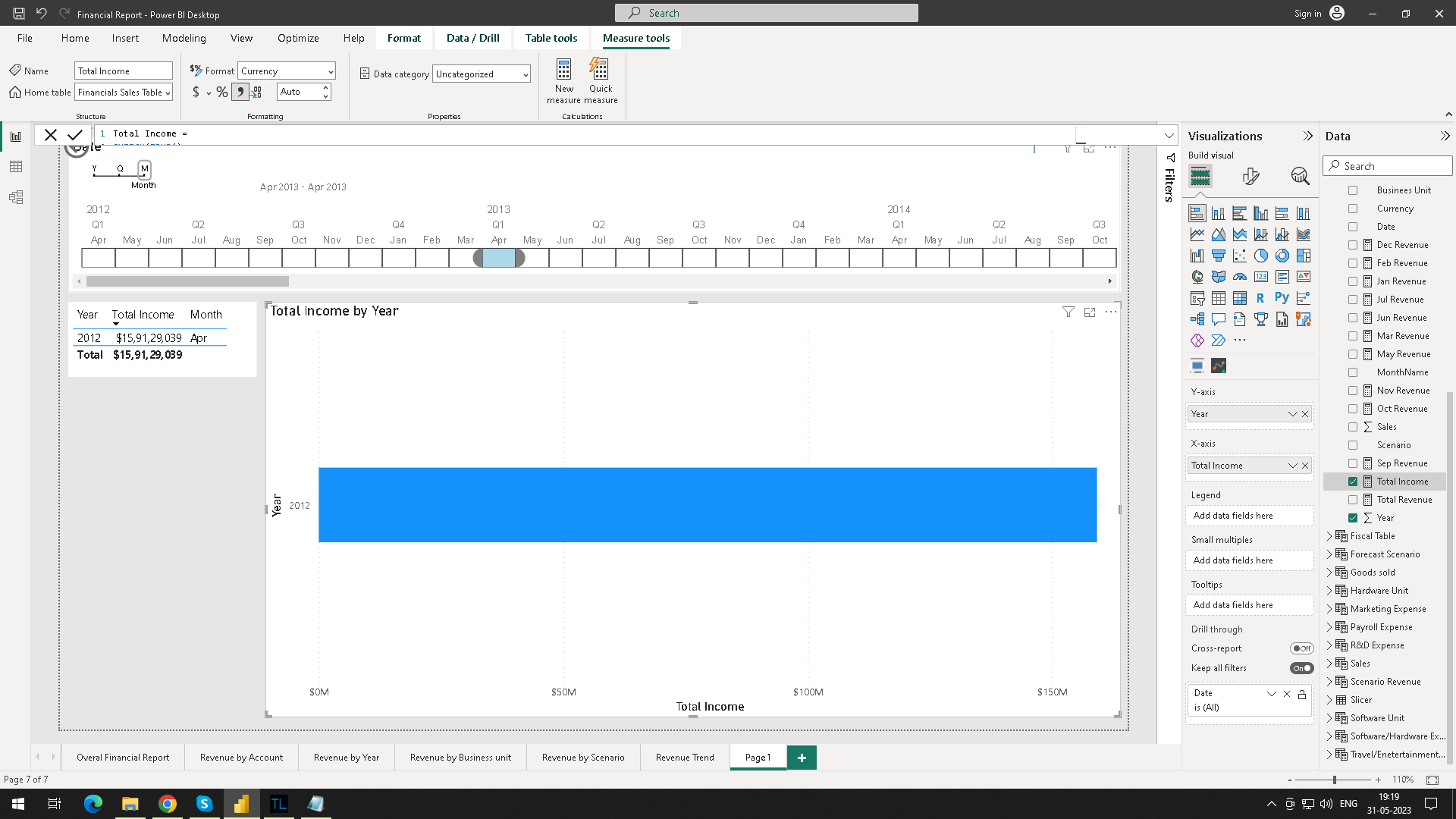1456x819 pixels.
Task: Tick the Total Revenue checkbox
Action: pyautogui.click(x=1353, y=500)
